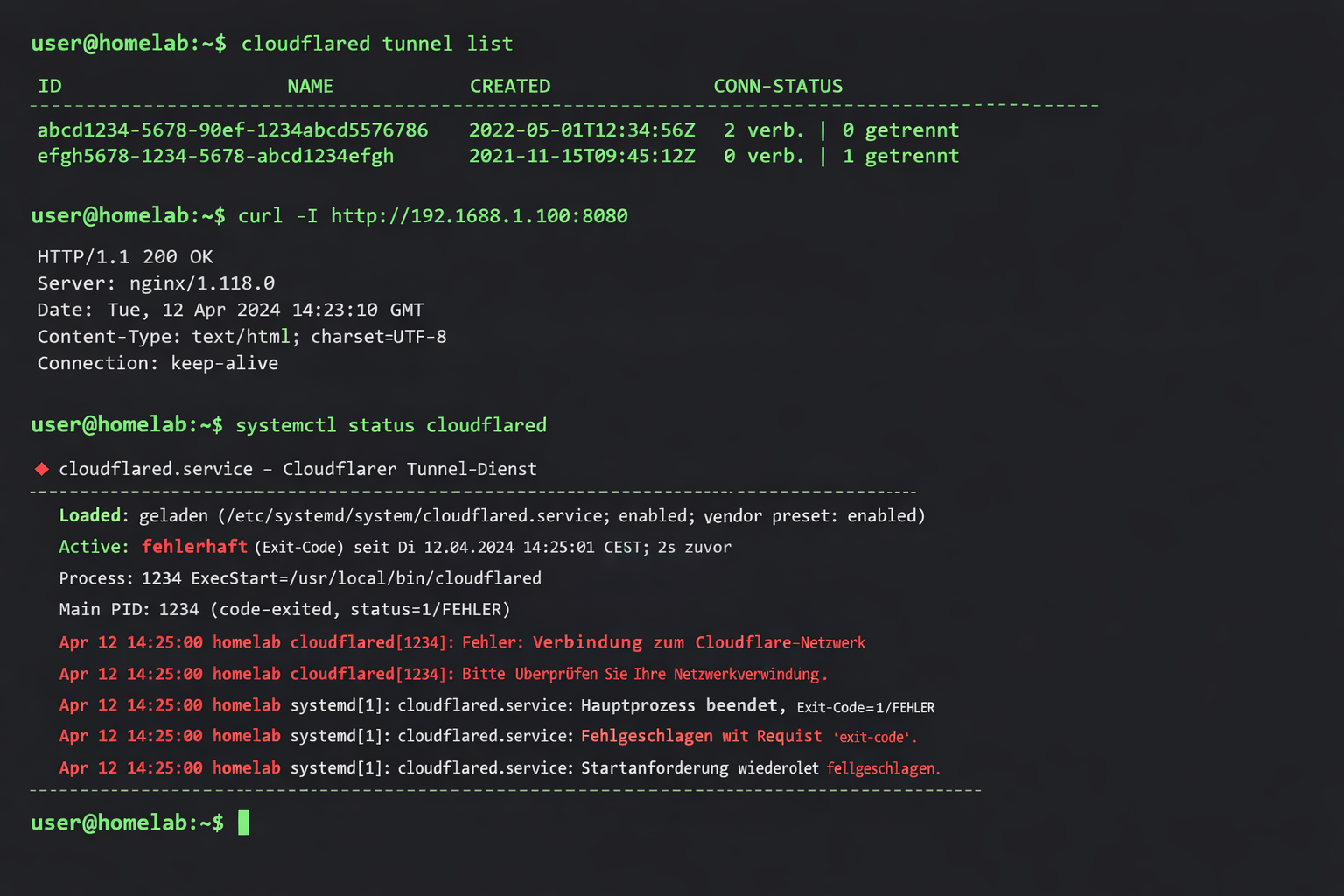Click the CREATED column header
Image resolution: width=1344 pixels, height=896 pixels.
pos(510,86)
